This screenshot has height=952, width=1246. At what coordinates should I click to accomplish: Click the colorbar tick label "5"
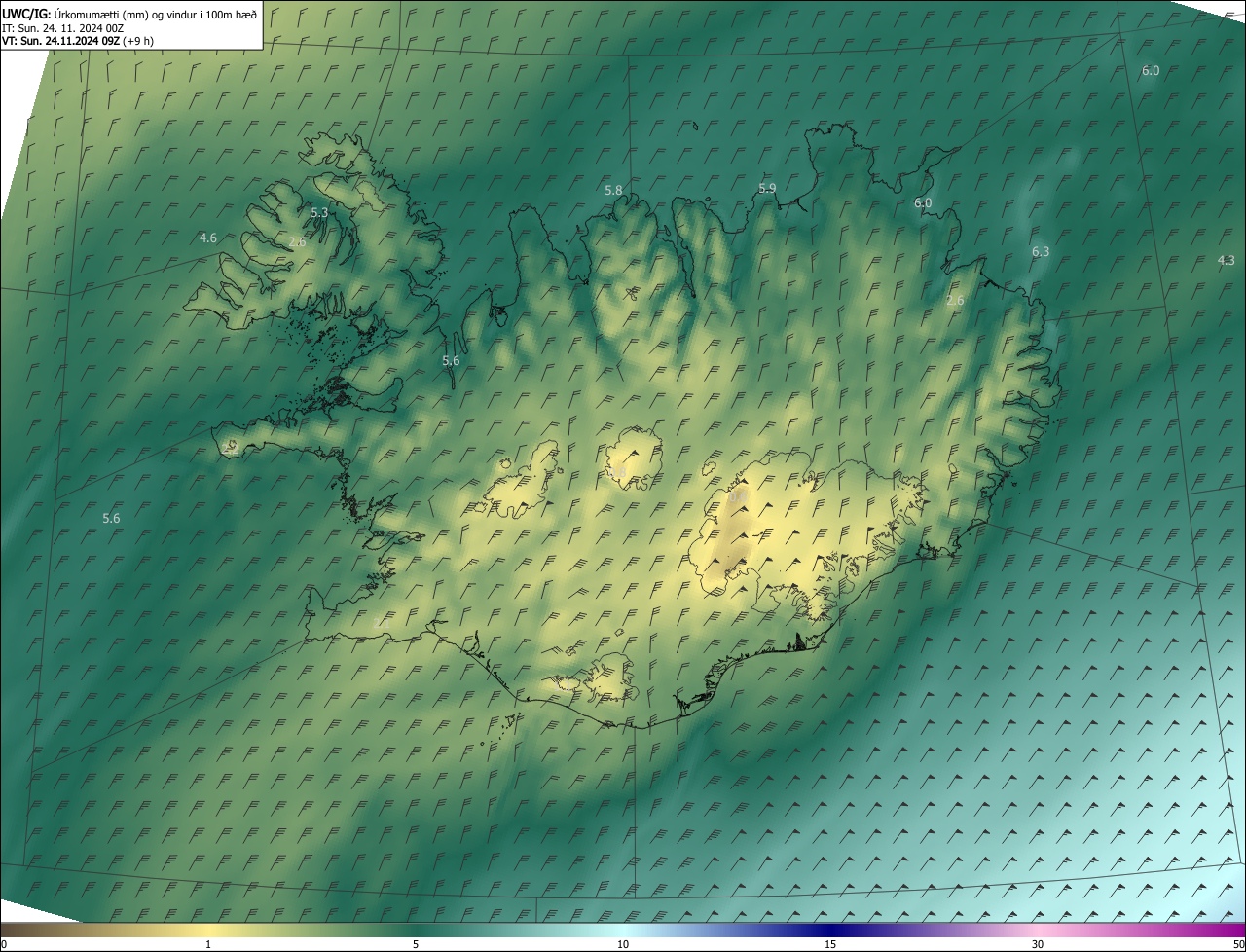(x=416, y=944)
